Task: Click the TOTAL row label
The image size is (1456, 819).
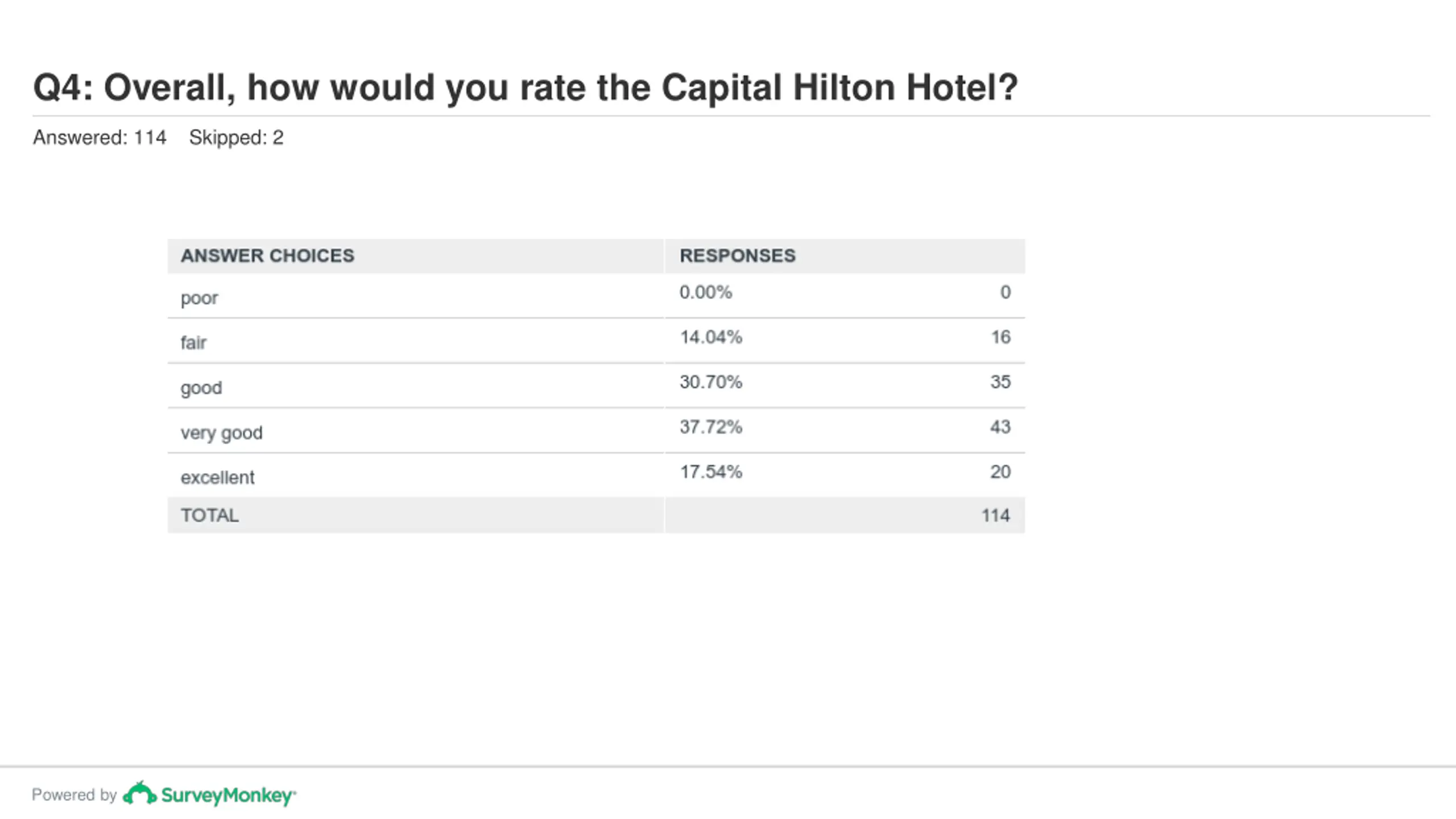Action: pyautogui.click(x=210, y=515)
